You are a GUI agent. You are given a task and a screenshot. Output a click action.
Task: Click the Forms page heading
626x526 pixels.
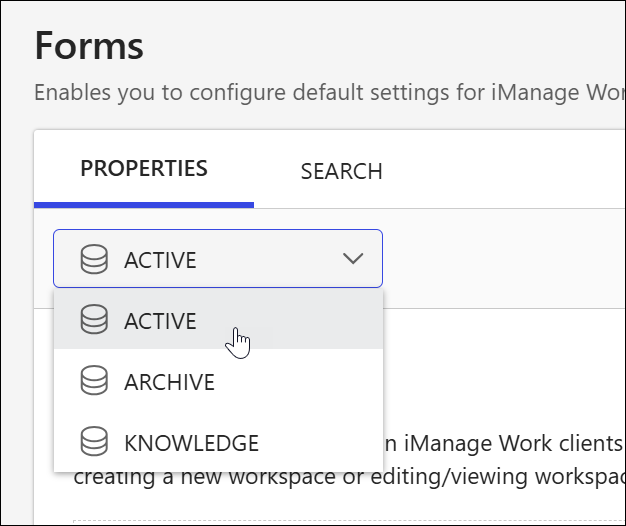tap(89, 46)
